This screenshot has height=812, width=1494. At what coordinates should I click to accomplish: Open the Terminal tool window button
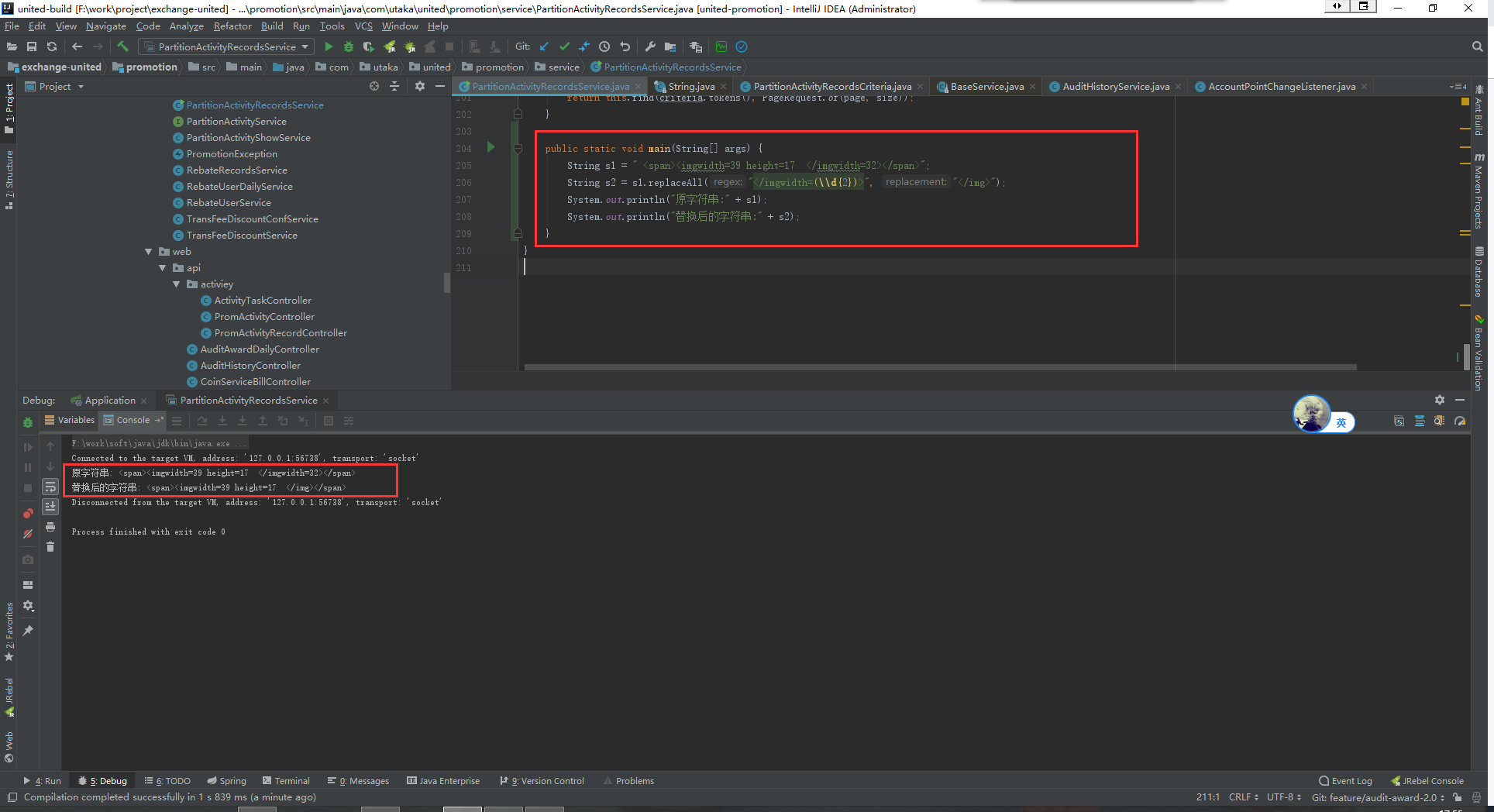[286, 781]
